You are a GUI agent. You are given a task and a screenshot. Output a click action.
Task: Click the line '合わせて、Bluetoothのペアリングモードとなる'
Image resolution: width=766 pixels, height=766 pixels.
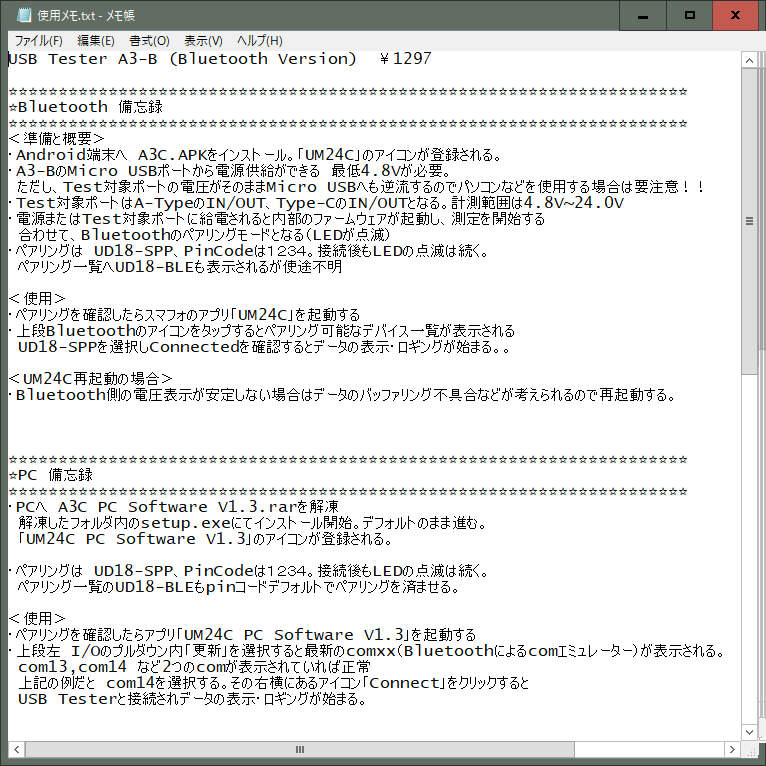tap(204, 235)
